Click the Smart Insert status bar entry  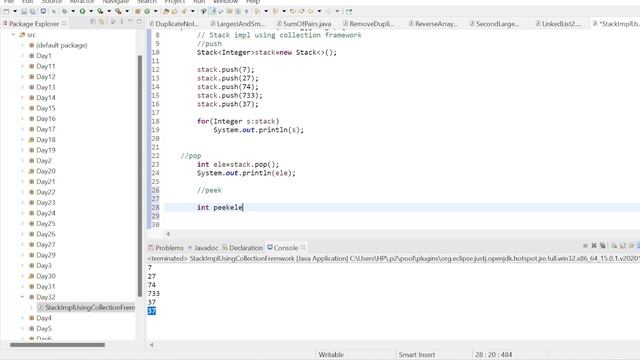tap(417, 355)
